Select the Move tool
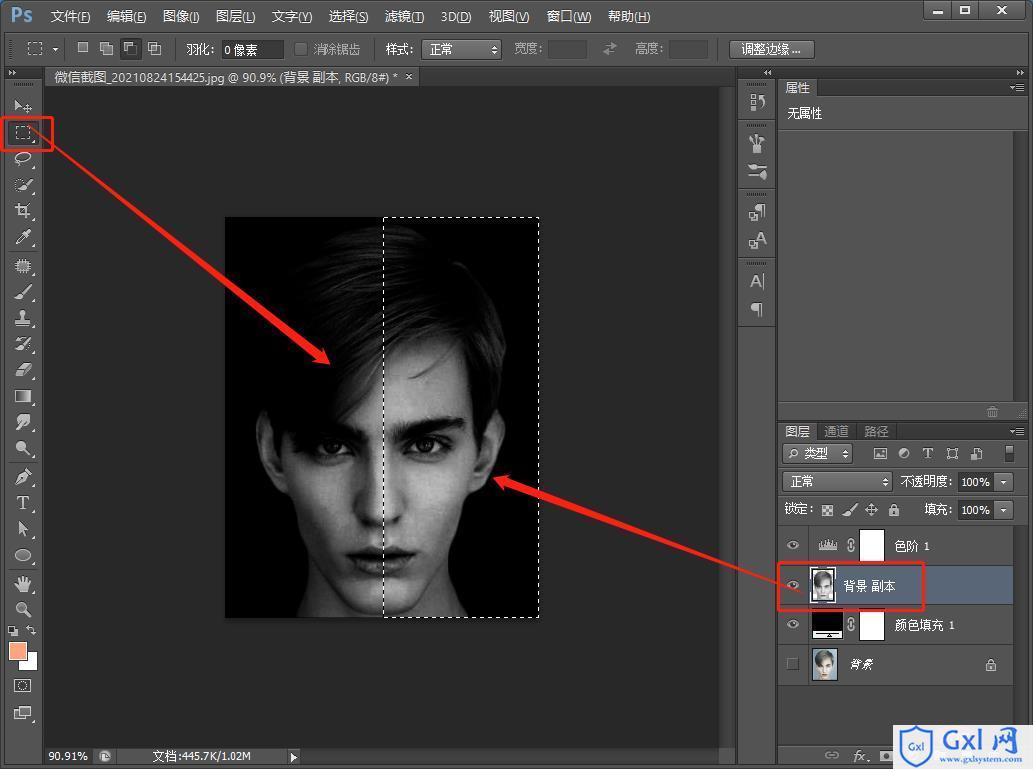Viewport: 1033px width, 769px height. coord(23,105)
